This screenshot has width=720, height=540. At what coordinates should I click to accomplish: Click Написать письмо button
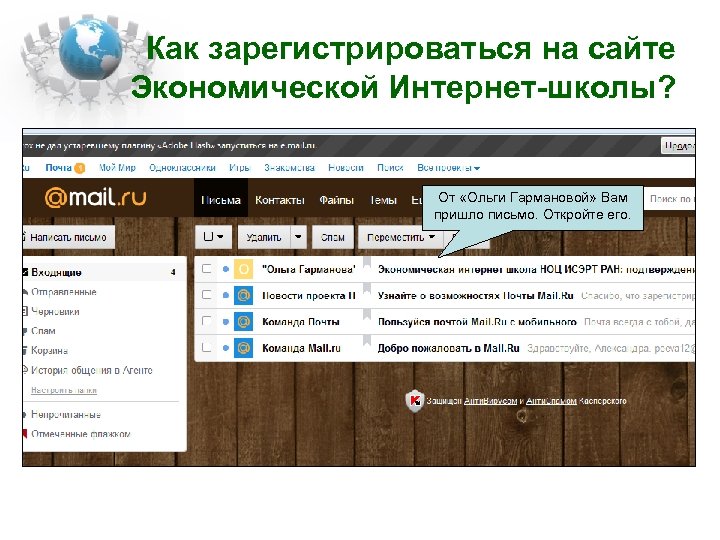68,237
